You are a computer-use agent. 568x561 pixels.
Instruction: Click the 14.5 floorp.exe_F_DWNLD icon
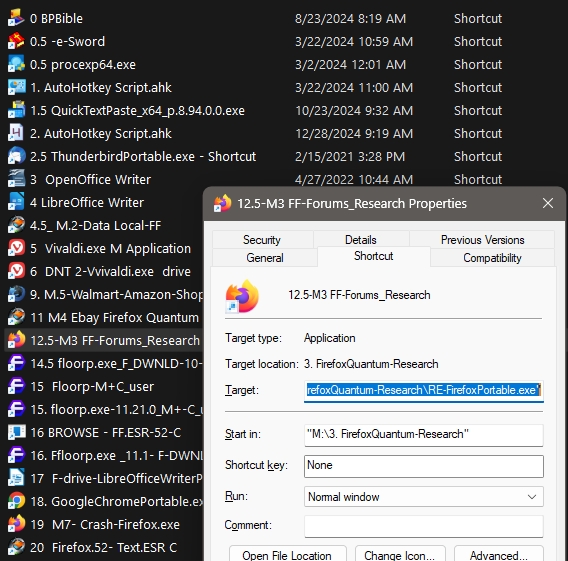pyautogui.click(x=16, y=363)
